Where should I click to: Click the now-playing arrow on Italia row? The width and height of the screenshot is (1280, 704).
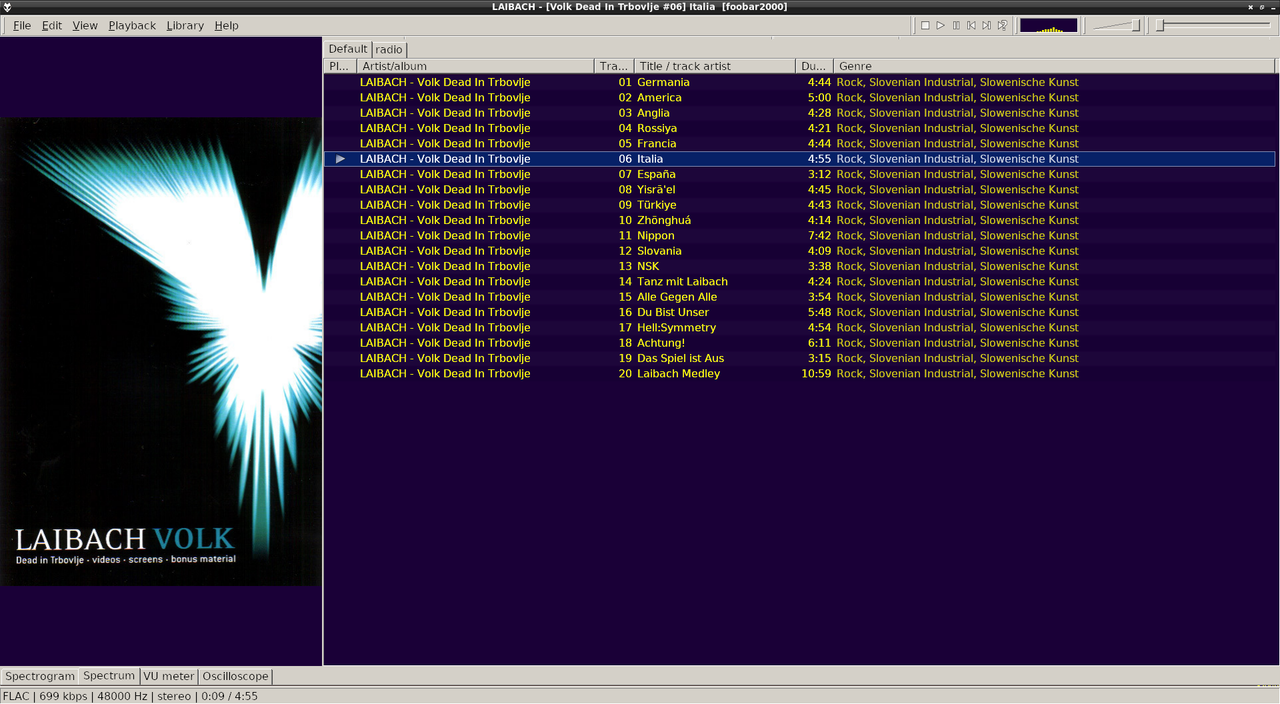click(x=341, y=159)
